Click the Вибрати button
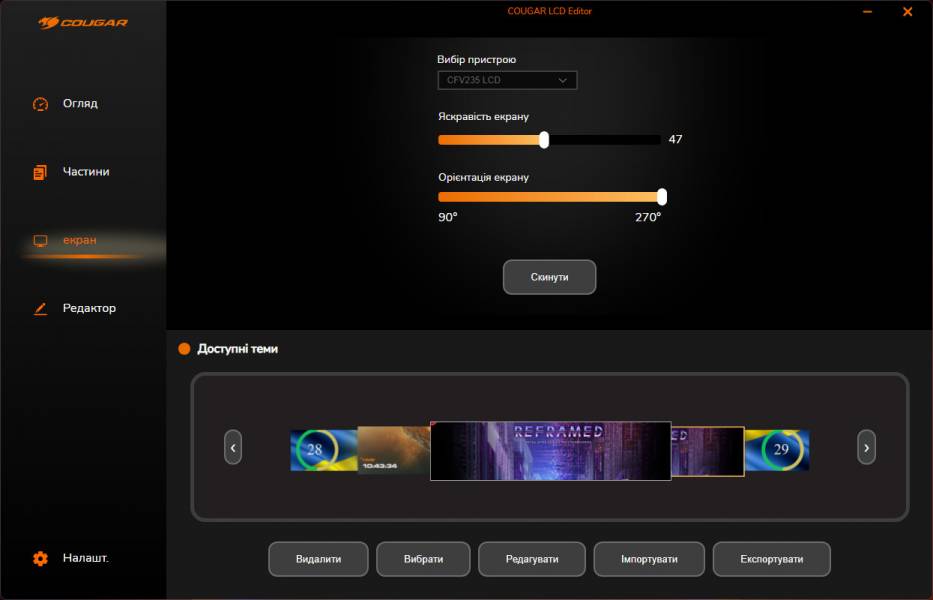This screenshot has height=600, width=933. click(x=423, y=559)
